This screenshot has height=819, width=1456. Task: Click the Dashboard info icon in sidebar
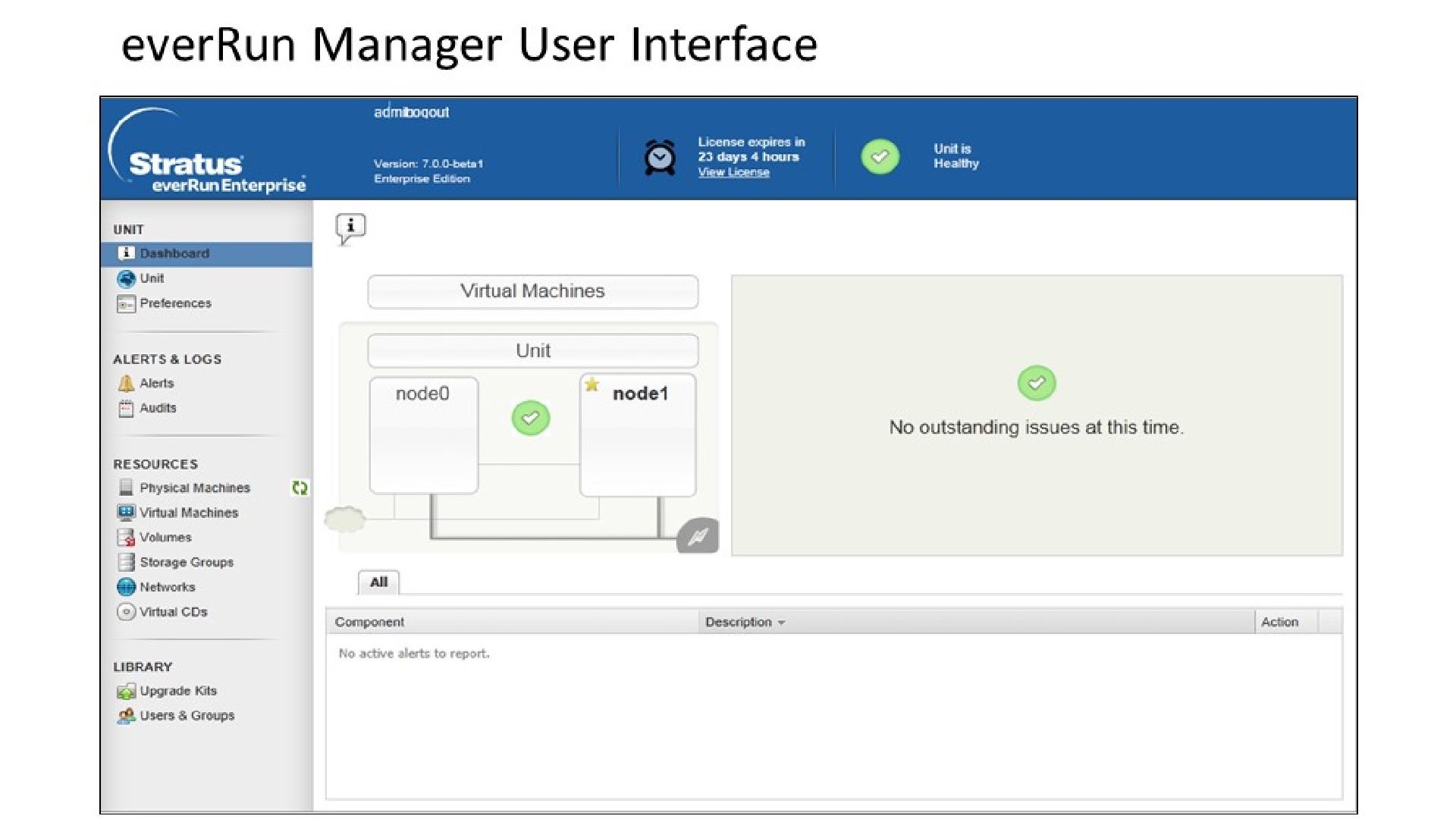126,253
